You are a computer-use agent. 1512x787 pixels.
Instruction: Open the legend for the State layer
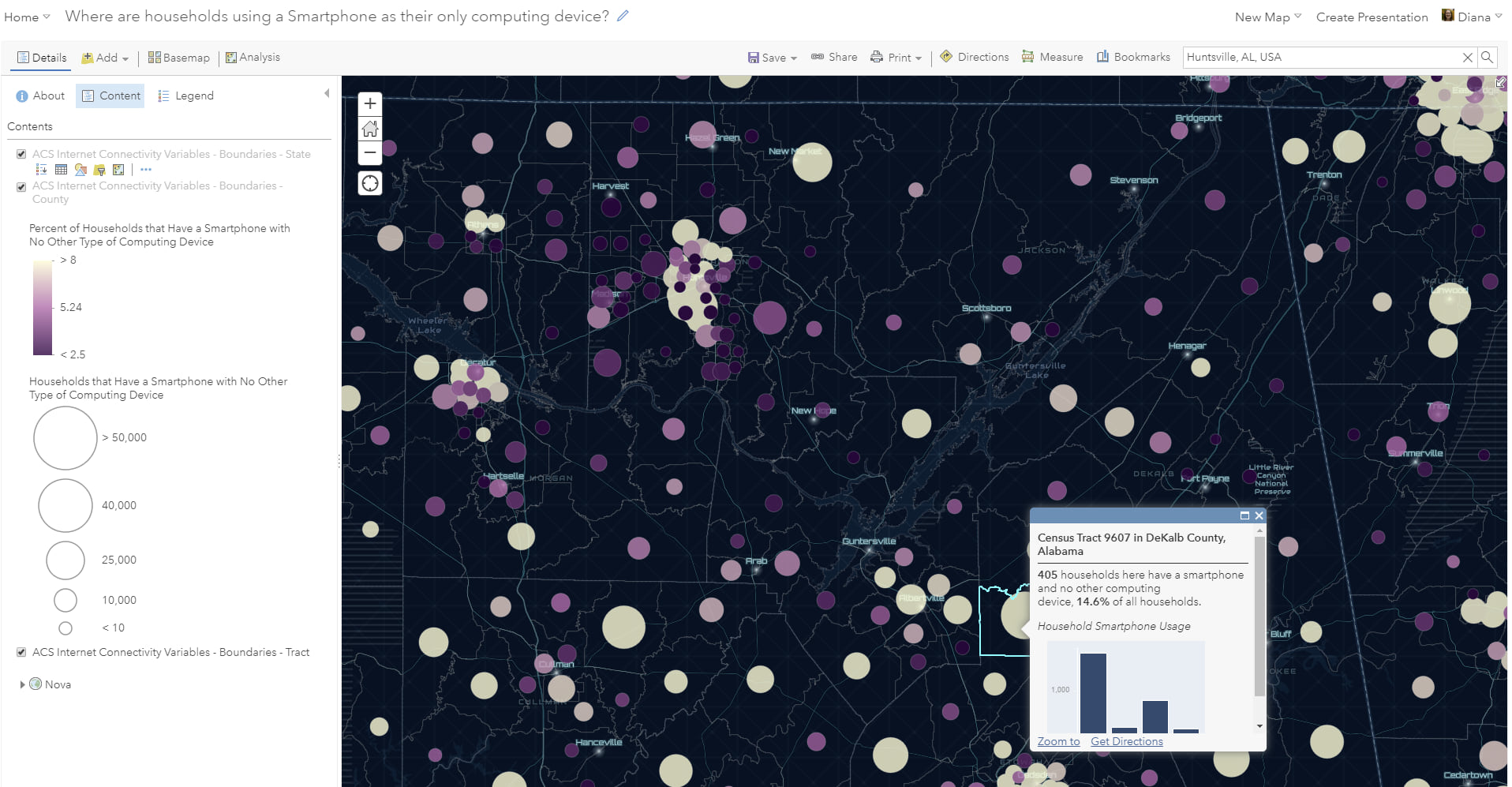click(40, 169)
